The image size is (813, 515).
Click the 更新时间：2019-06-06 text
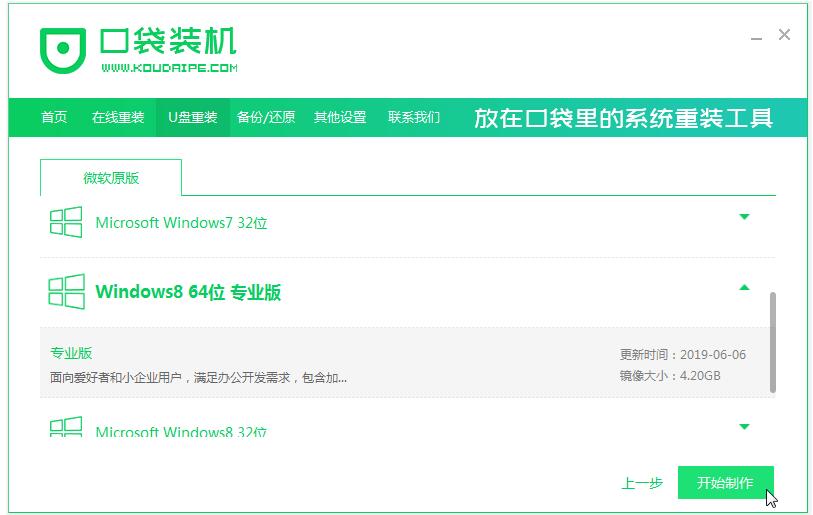pyautogui.click(x=682, y=355)
